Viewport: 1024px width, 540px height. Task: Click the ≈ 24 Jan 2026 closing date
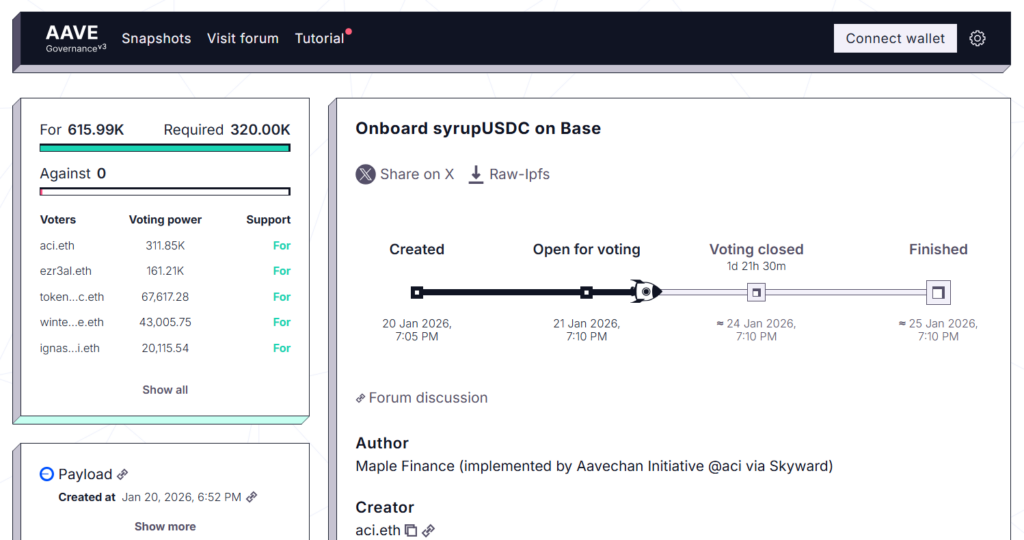point(756,330)
